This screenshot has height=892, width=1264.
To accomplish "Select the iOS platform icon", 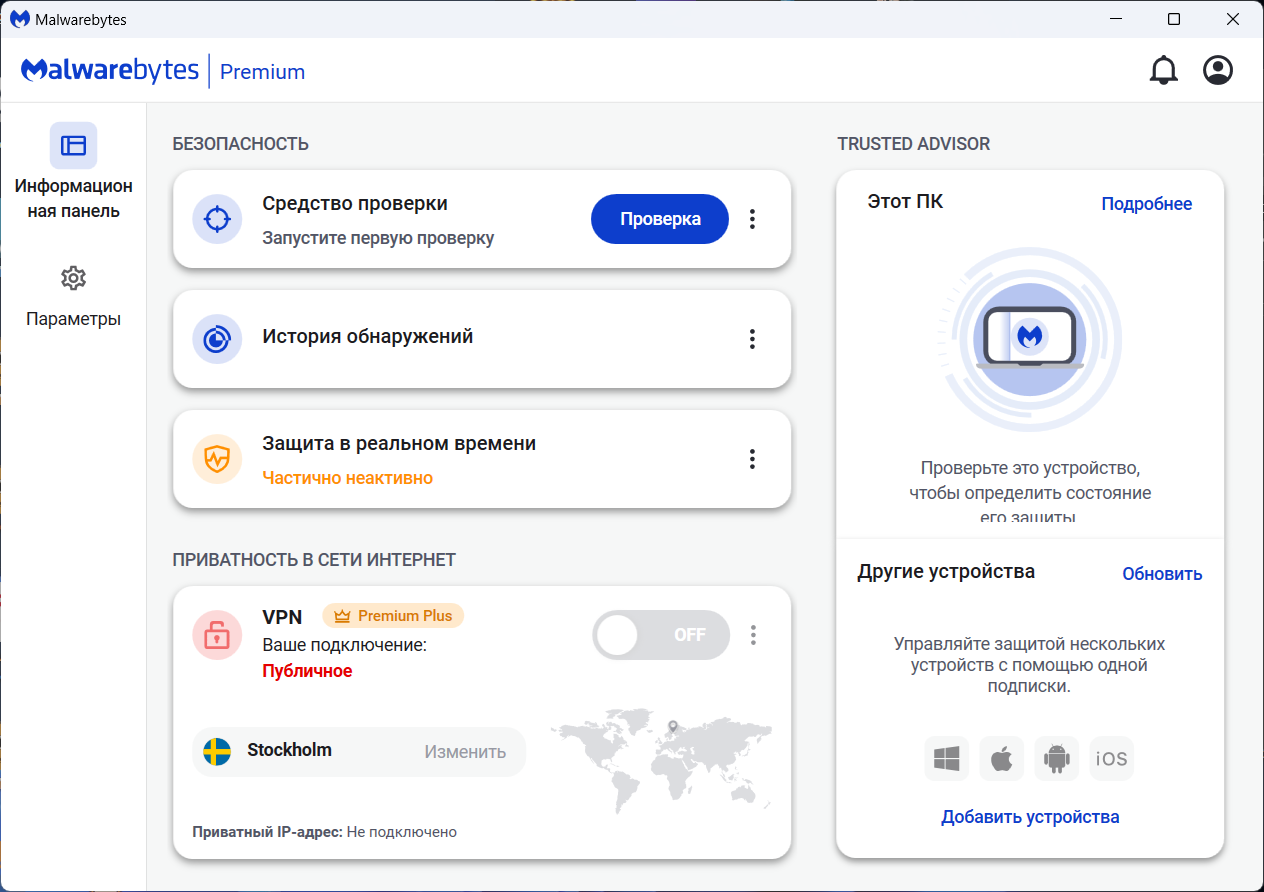I will coord(1111,759).
